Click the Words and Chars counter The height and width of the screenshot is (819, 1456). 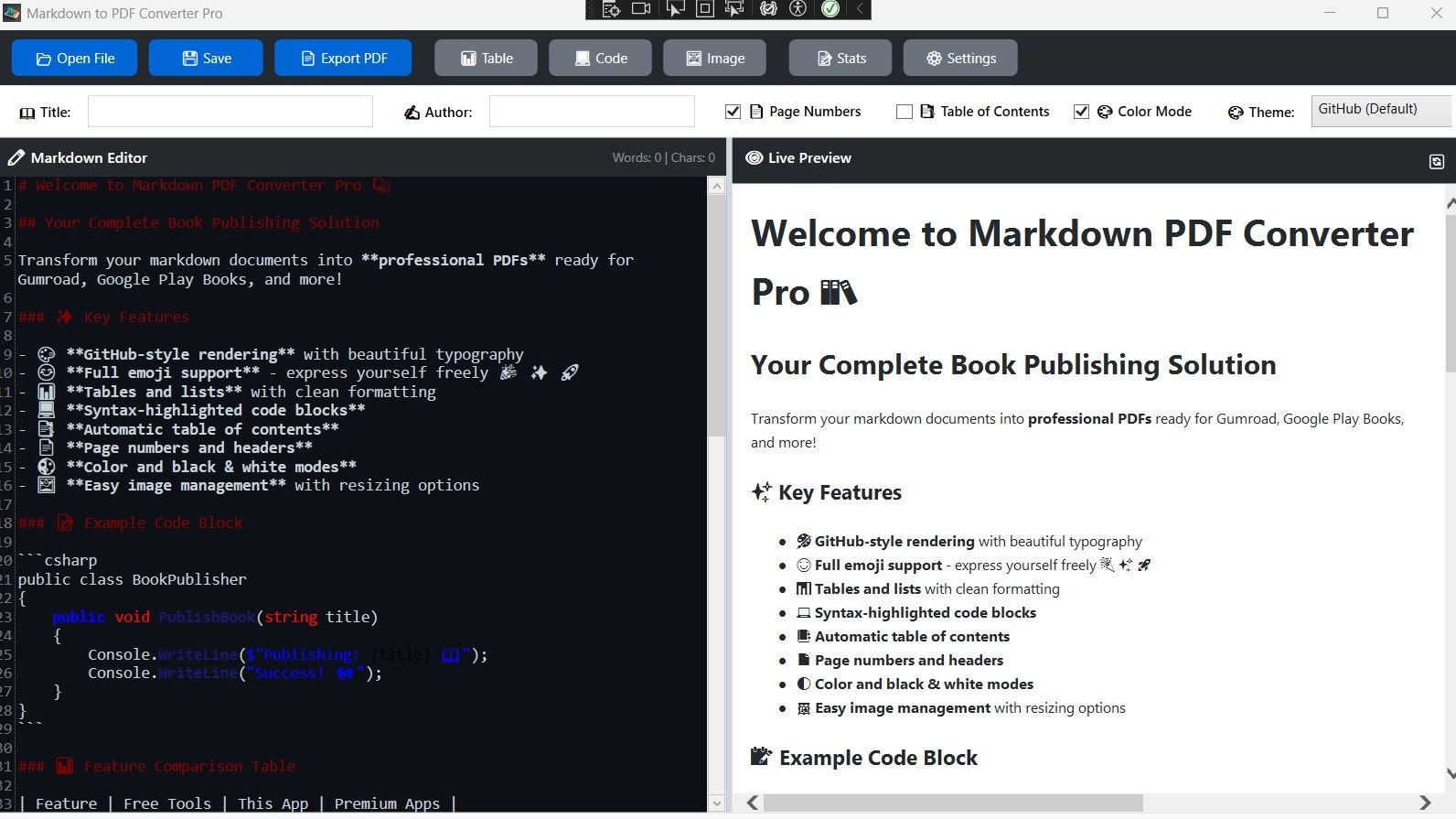click(x=664, y=157)
